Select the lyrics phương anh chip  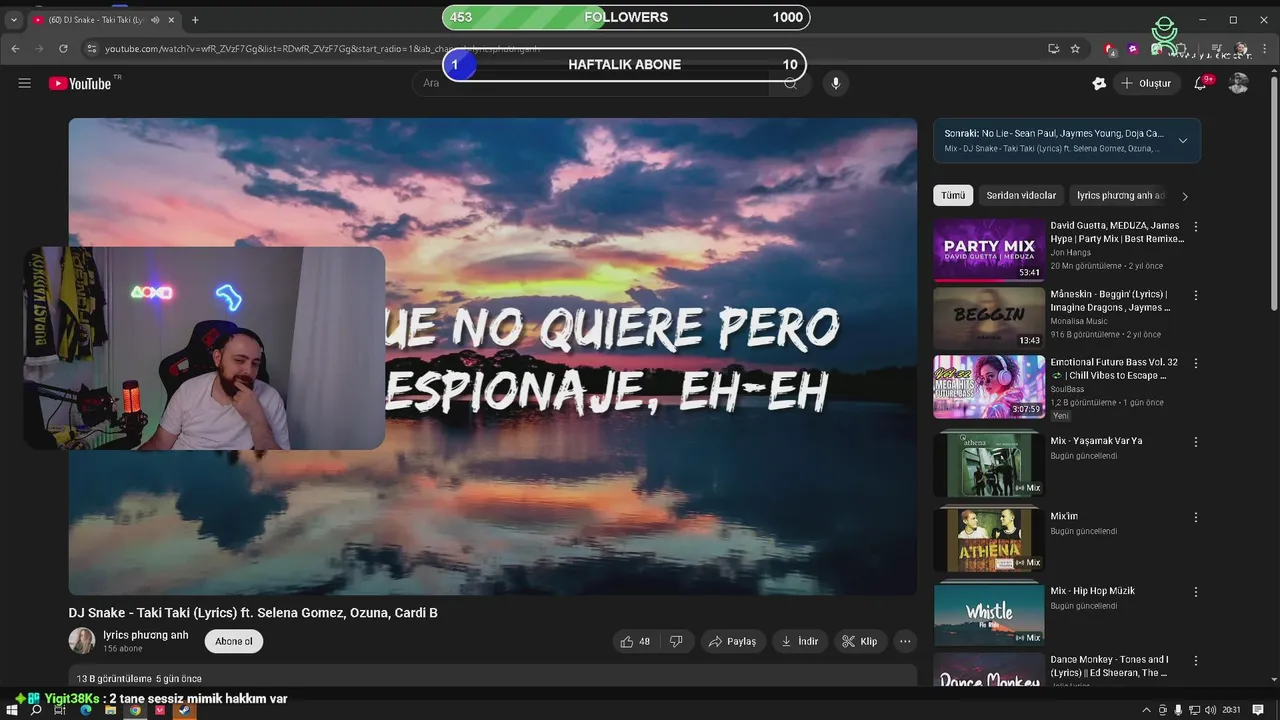point(1120,196)
